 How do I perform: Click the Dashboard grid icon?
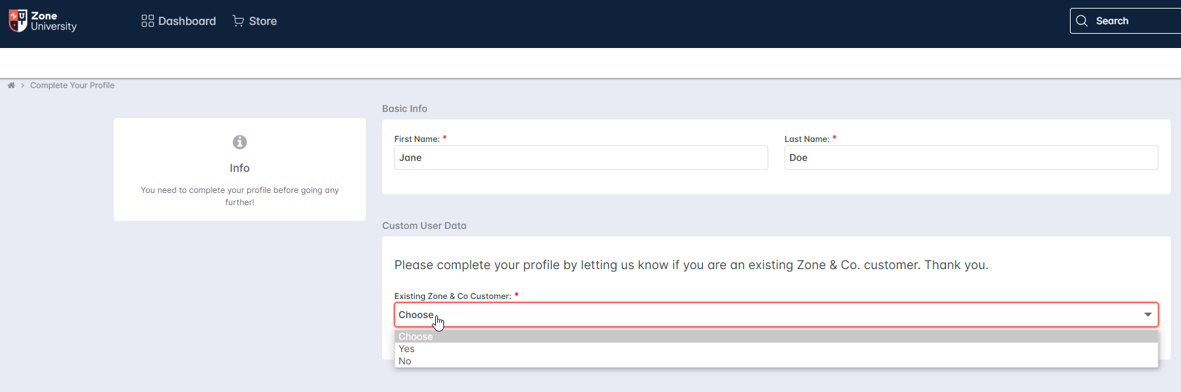[148, 21]
